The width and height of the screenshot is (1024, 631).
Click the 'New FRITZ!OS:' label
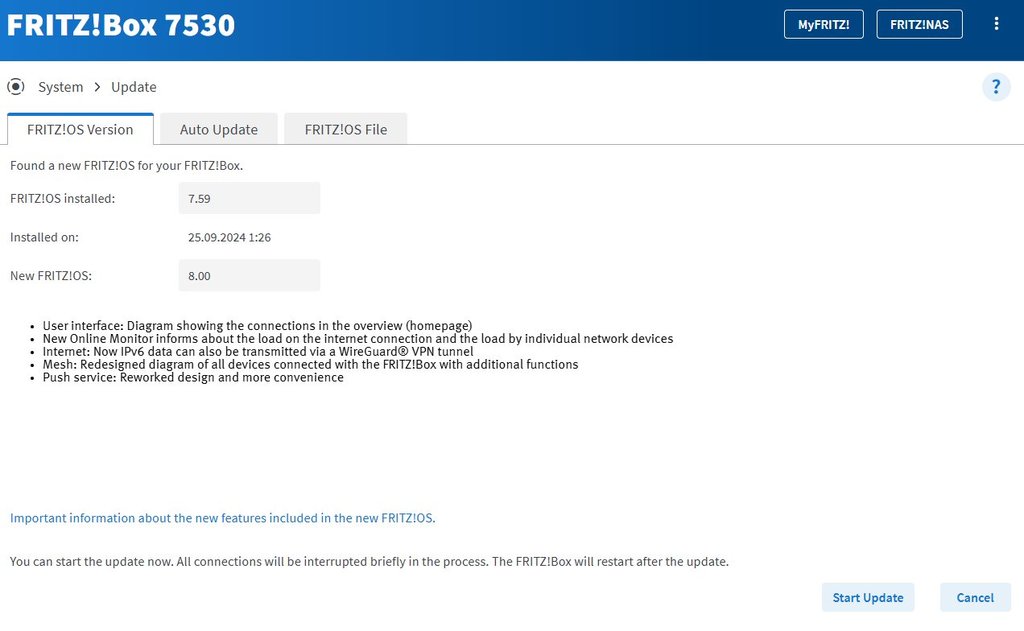click(x=51, y=276)
